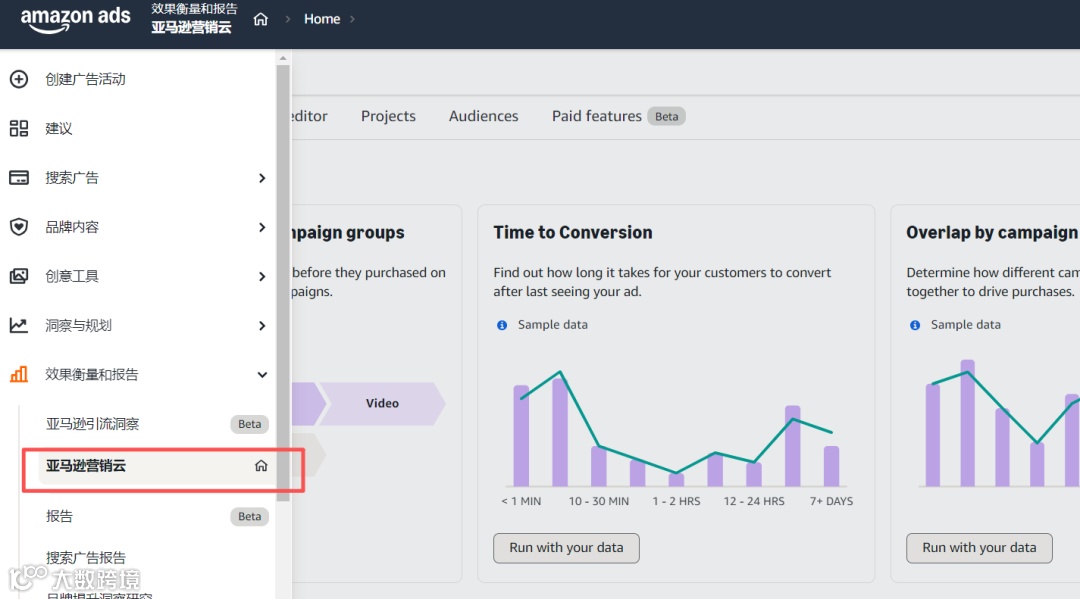Click the 洞察与规划 line chart icon
This screenshot has height=599, width=1080.
pyautogui.click(x=19, y=325)
